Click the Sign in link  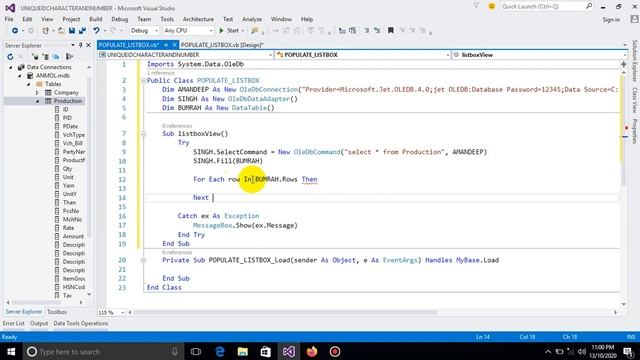tap(611, 20)
